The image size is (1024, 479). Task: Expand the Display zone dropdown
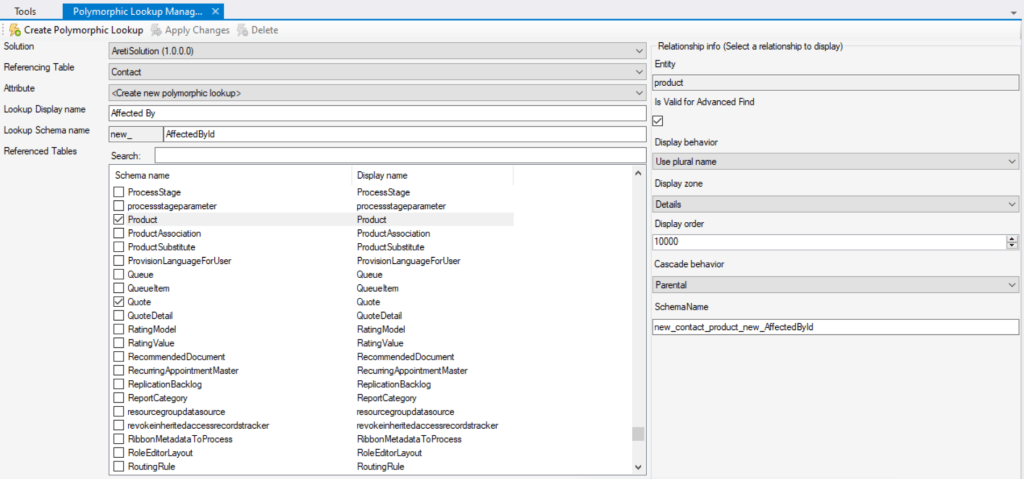(1011, 204)
